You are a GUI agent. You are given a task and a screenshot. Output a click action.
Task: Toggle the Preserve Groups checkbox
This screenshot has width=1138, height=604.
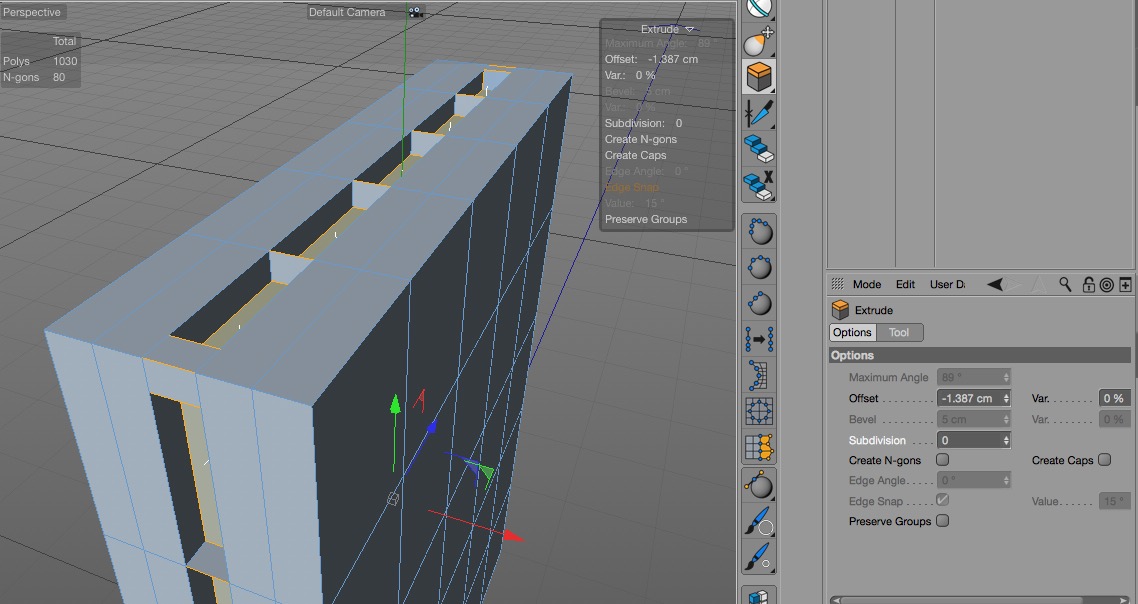tap(942, 521)
